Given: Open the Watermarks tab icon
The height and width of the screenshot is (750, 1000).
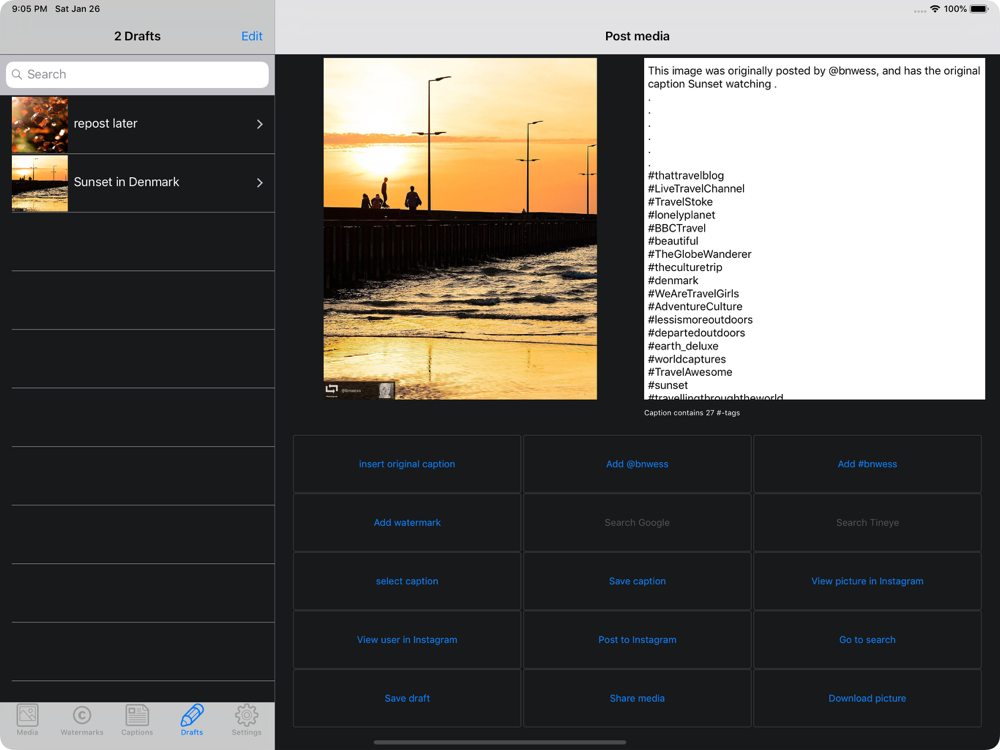Looking at the screenshot, I should 82,716.
